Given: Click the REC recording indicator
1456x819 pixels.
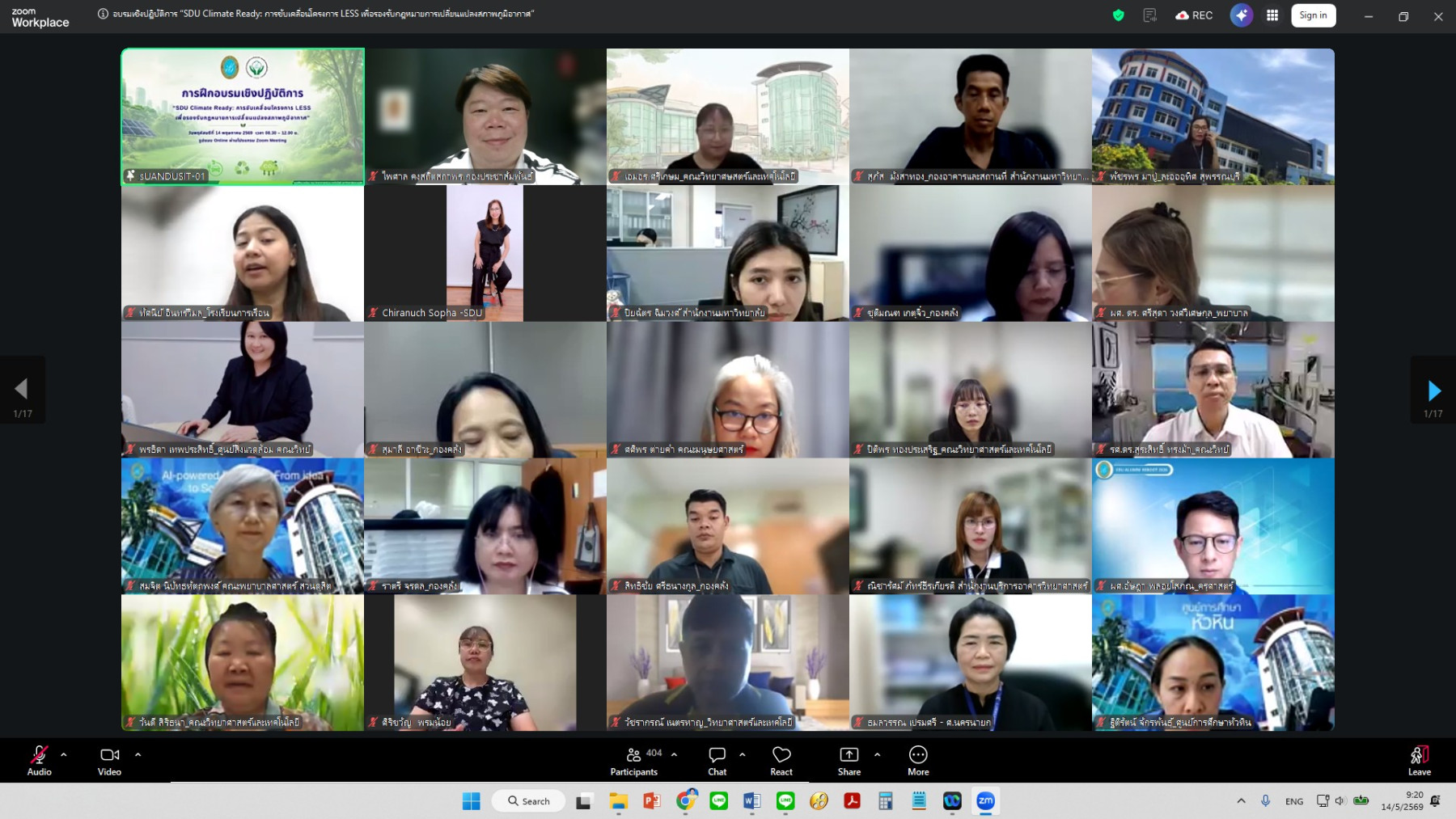Looking at the screenshot, I should pyautogui.click(x=1194, y=15).
